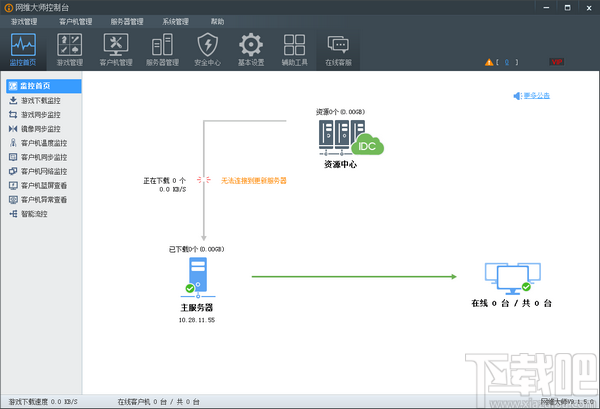Viewport: 600px width, 409px height.
Task: Select 客户机蓝屏查看 in the sidebar
Action: [x=44, y=186]
